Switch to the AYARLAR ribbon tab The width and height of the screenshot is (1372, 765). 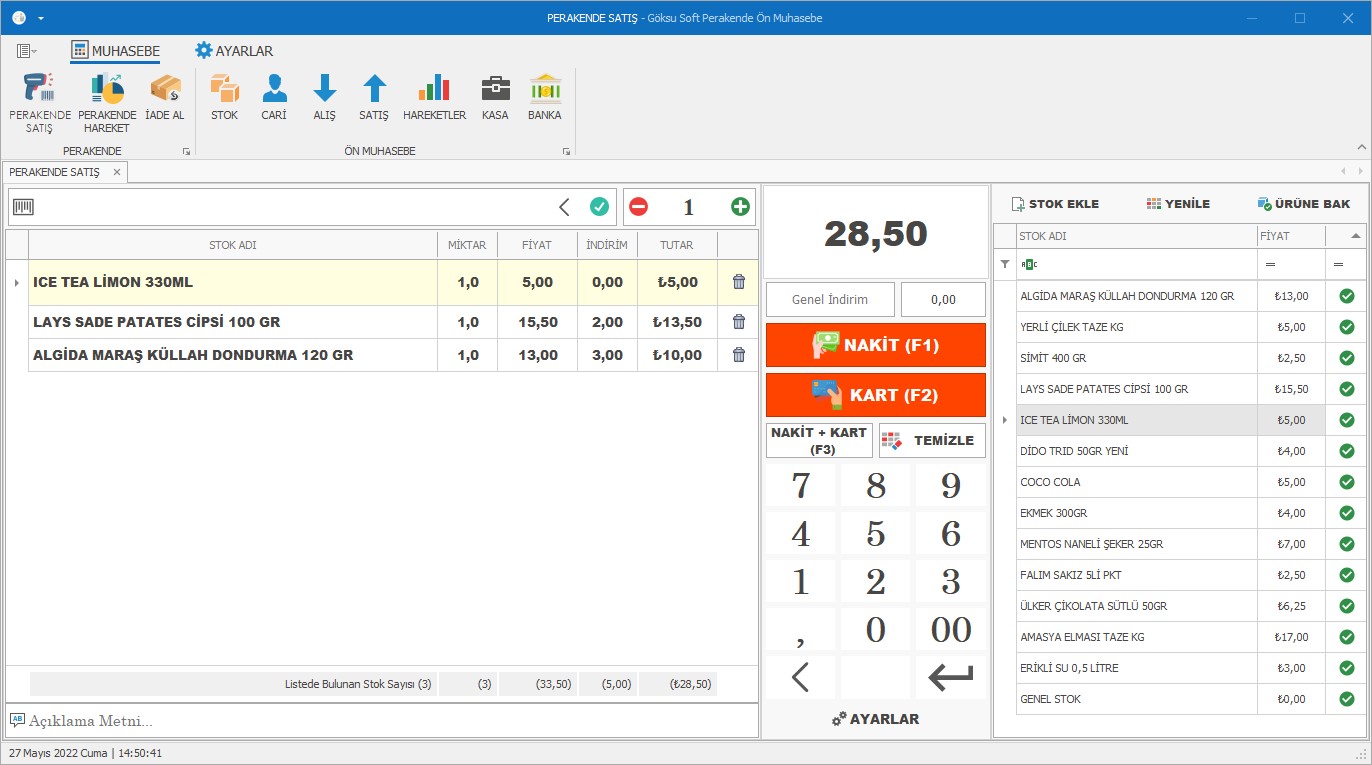(234, 51)
